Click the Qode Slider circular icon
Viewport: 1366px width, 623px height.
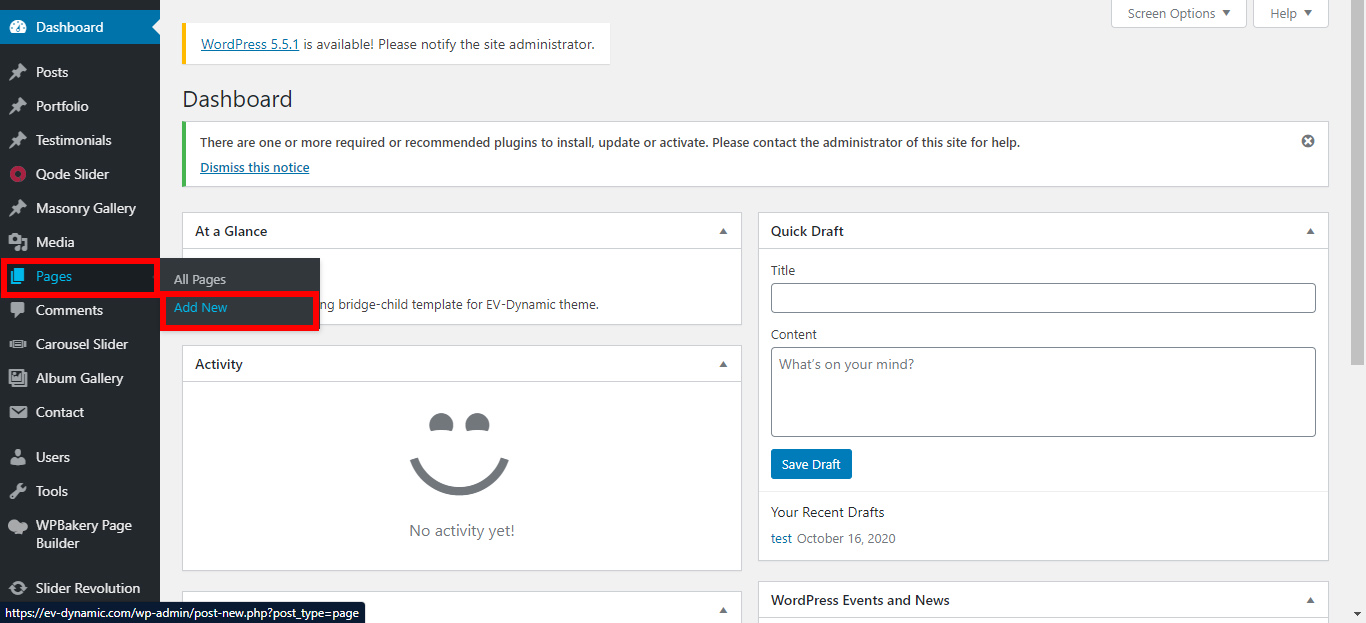(18, 174)
